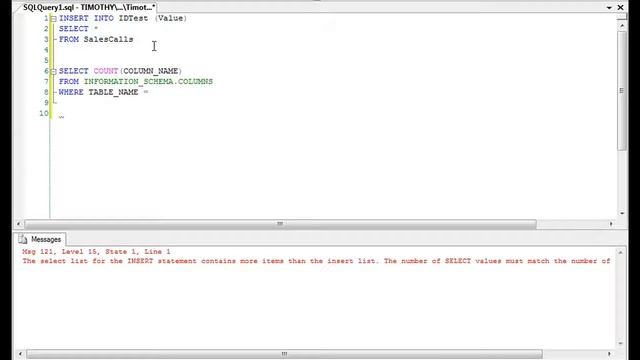Click the 'WHERE TABLE_NAME =' line
The image size is (640, 360).
(x=104, y=92)
